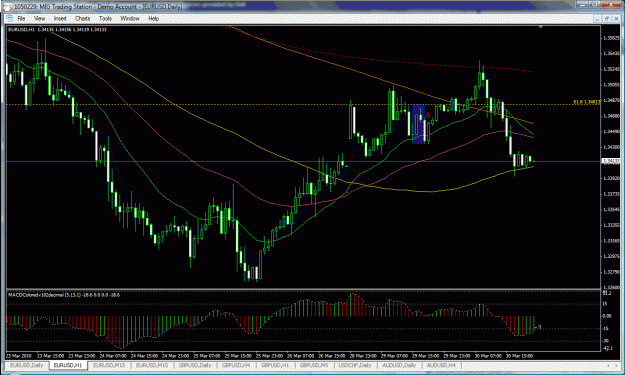
Task: Open the Insert menu
Action: point(60,18)
